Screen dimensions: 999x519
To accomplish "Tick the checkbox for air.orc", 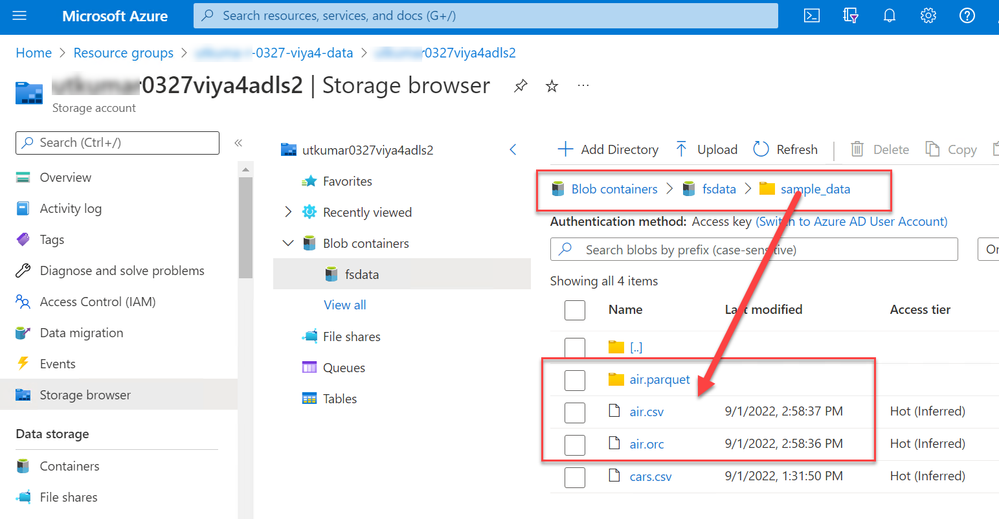I will pyautogui.click(x=575, y=444).
